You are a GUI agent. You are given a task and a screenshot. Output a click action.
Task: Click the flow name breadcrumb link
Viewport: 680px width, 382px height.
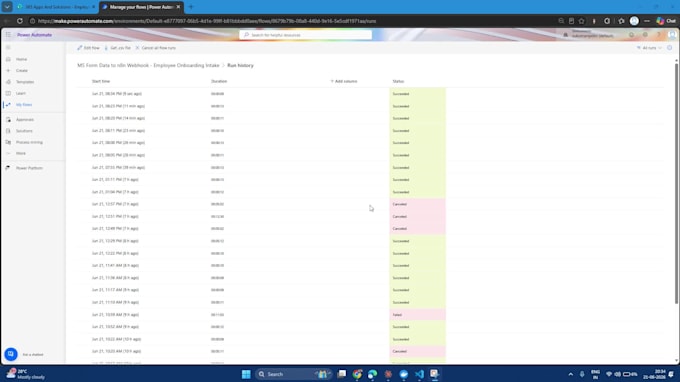click(148, 65)
